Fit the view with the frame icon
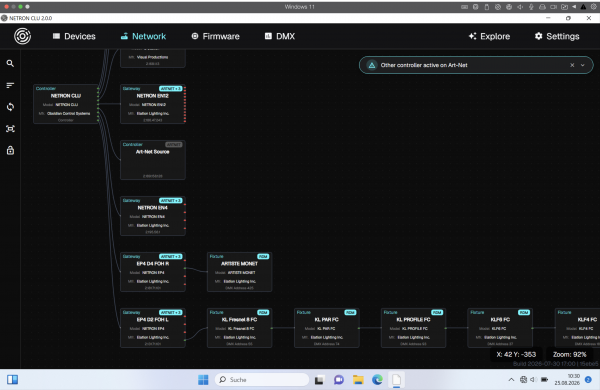 click(10, 129)
